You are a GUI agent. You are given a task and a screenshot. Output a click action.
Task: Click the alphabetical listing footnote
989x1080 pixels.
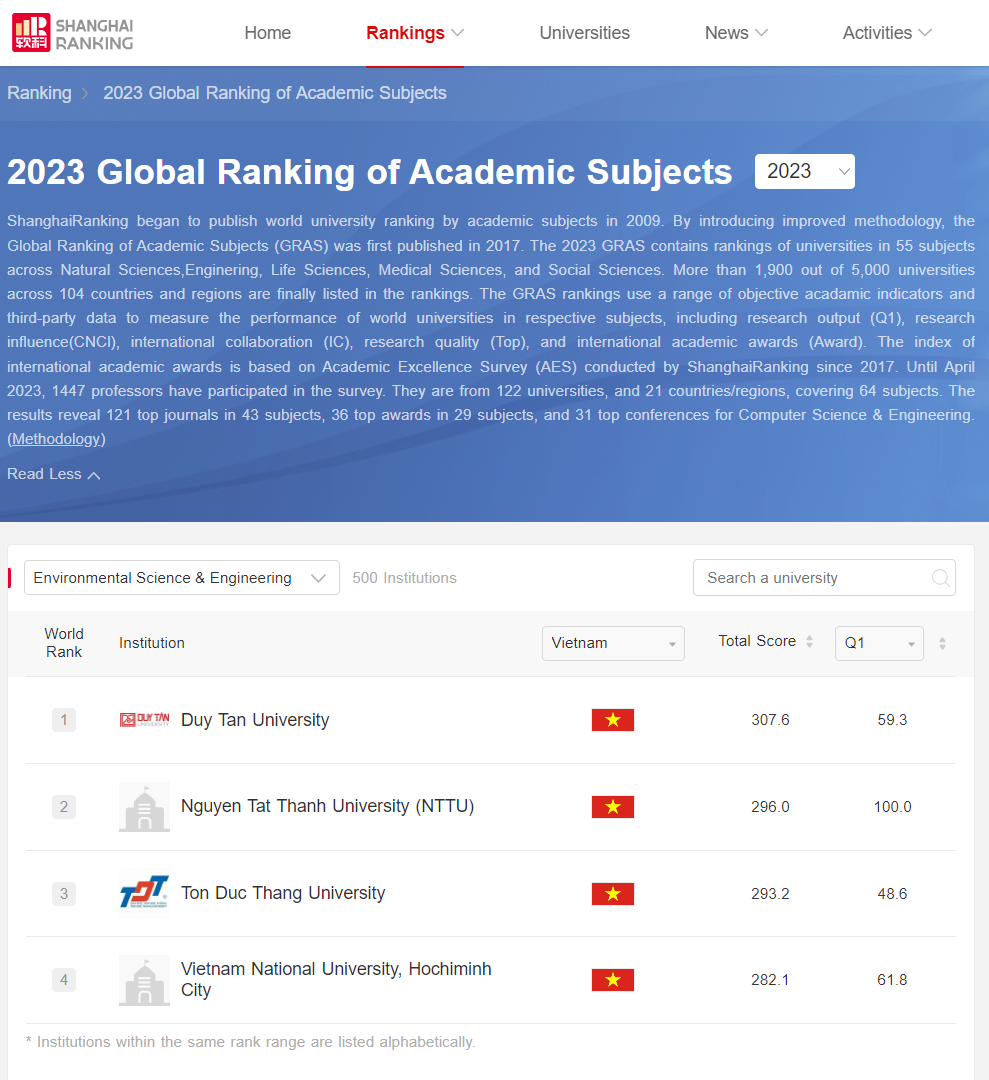250,1041
